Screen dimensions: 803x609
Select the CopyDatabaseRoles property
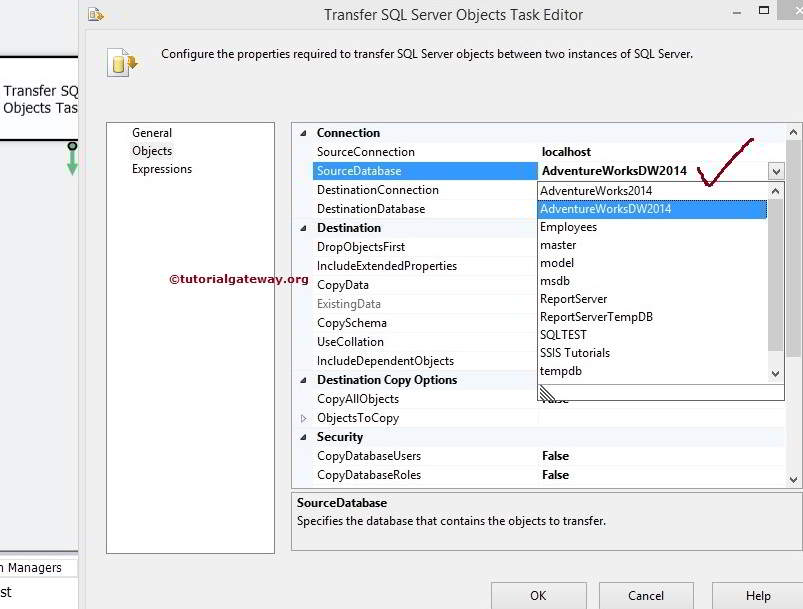(x=425, y=475)
